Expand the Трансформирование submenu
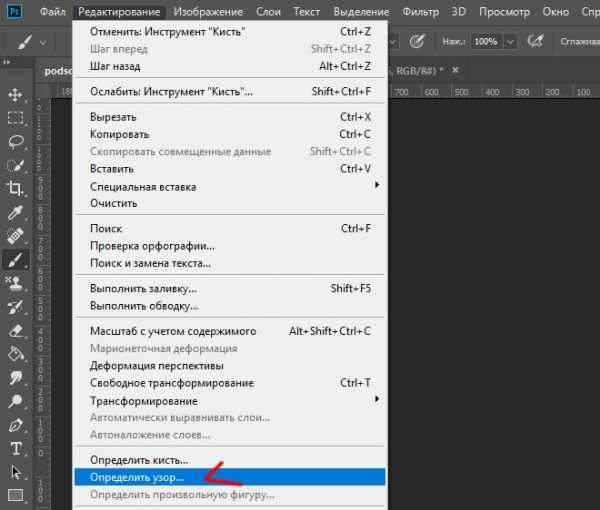Viewport: 600px width, 510px height. point(377,400)
